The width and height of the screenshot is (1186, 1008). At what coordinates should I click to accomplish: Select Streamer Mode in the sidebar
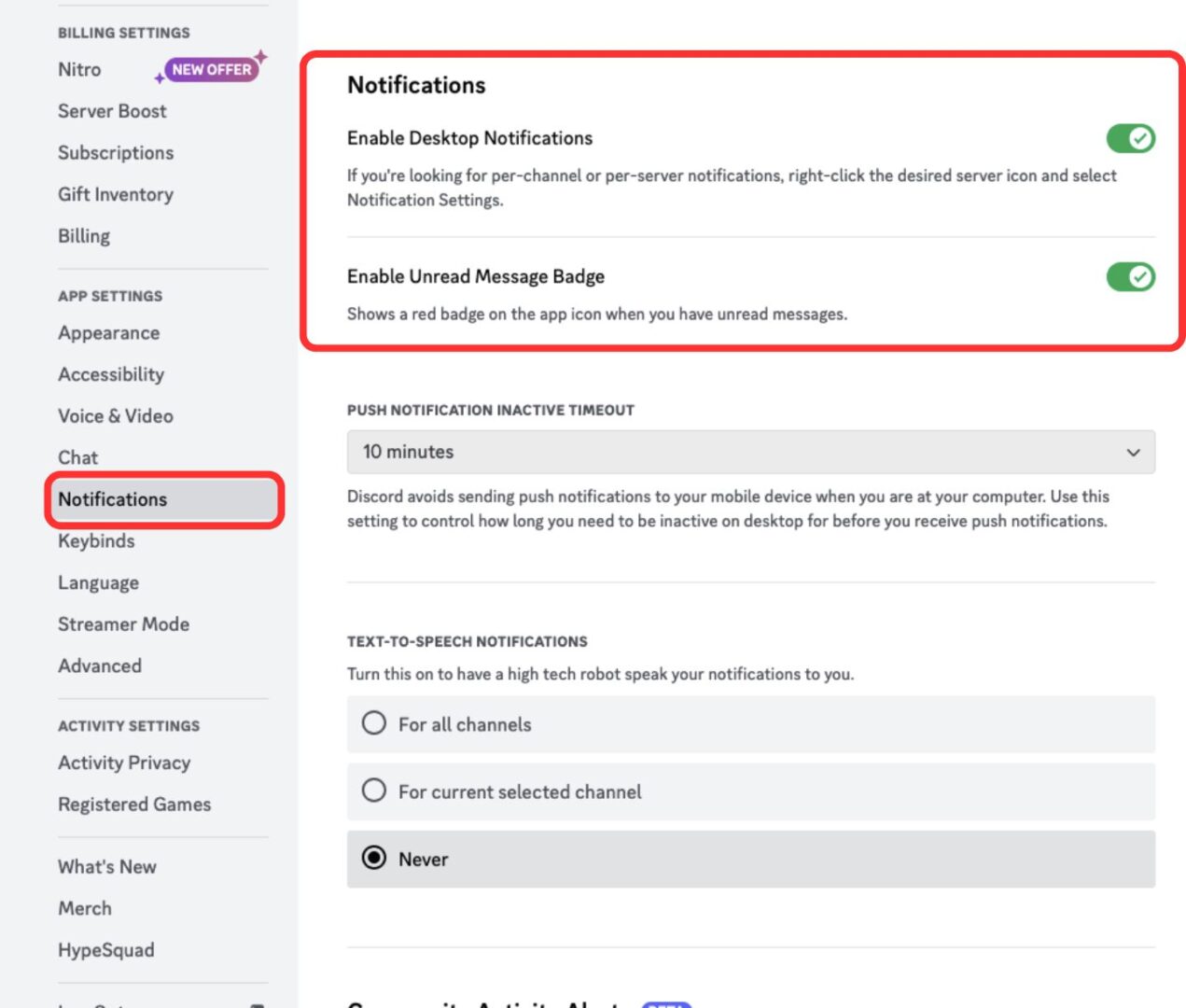(x=123, y=623)
